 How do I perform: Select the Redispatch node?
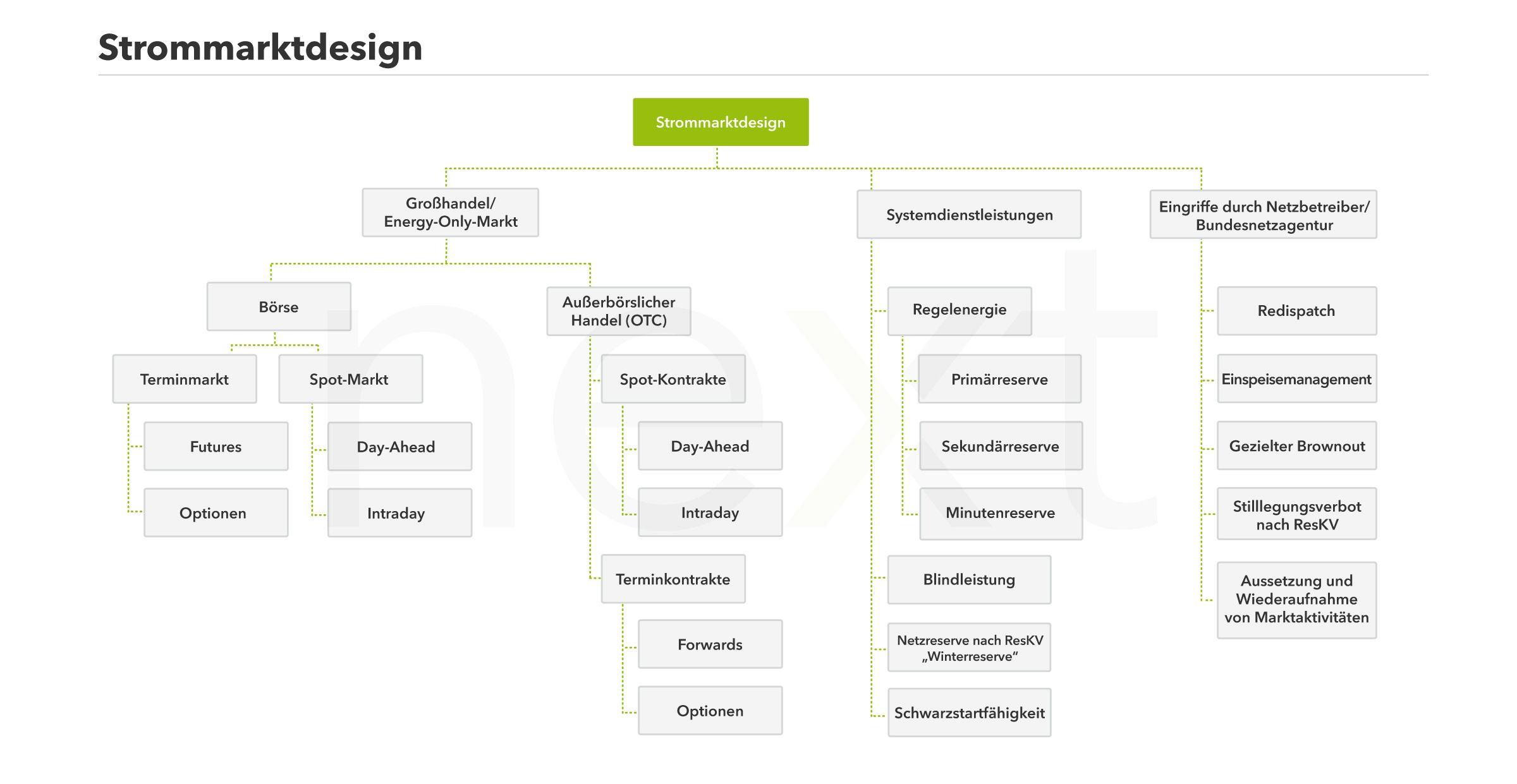(x=1296, y=311)
